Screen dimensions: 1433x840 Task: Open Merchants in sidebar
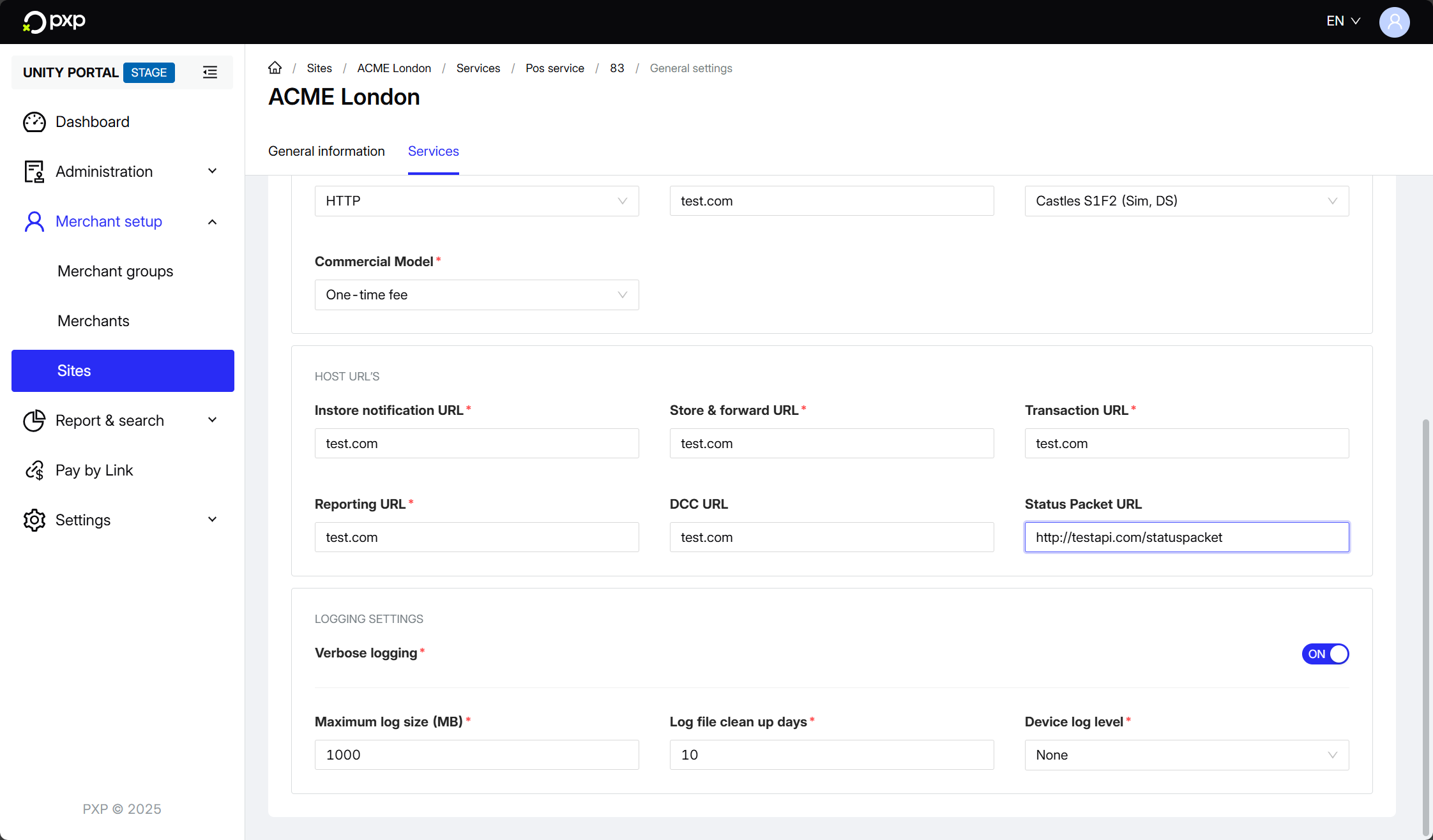tap(93, 321)
